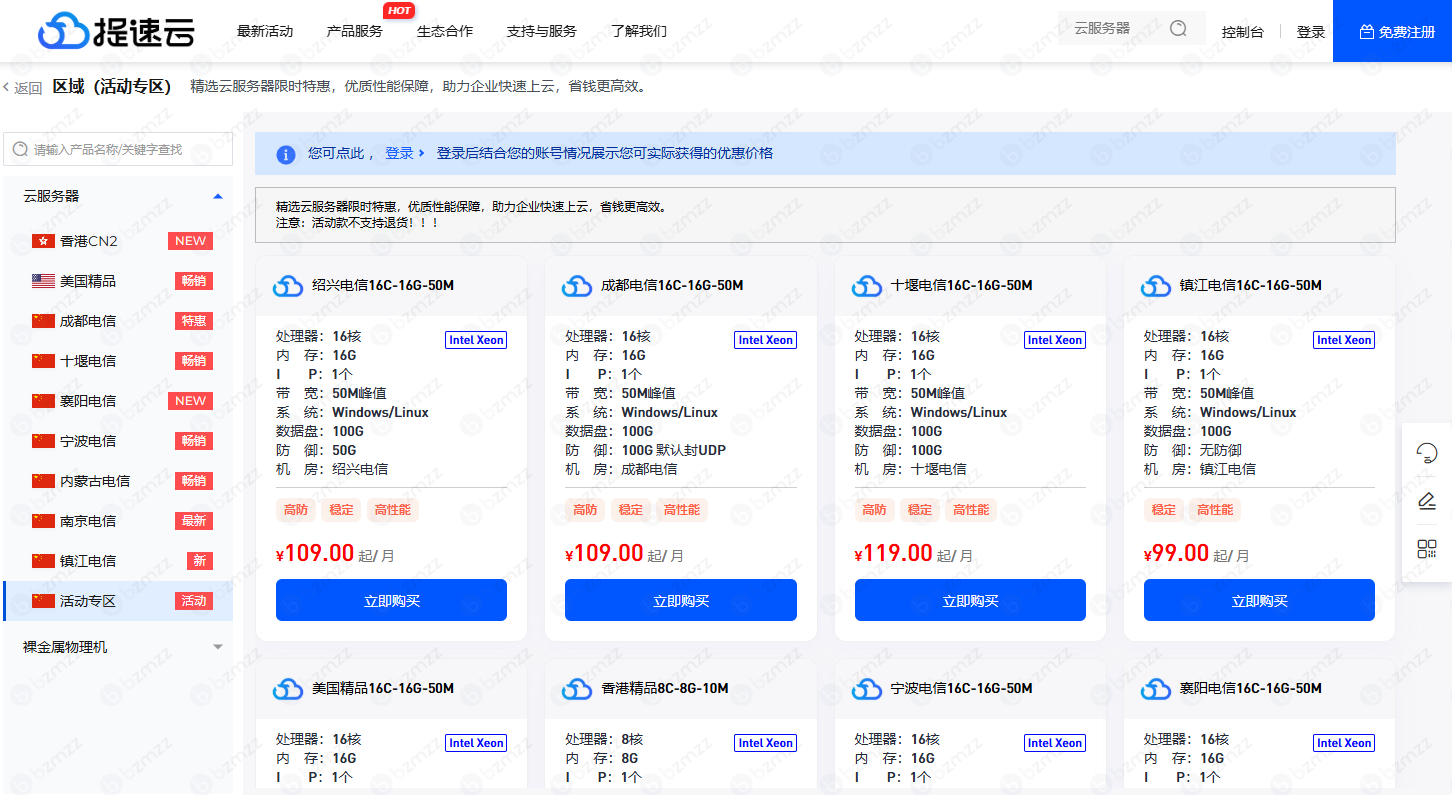Open the 最新活动 menu
Viewport: 1452px width, 795px height.
[265, 31]
